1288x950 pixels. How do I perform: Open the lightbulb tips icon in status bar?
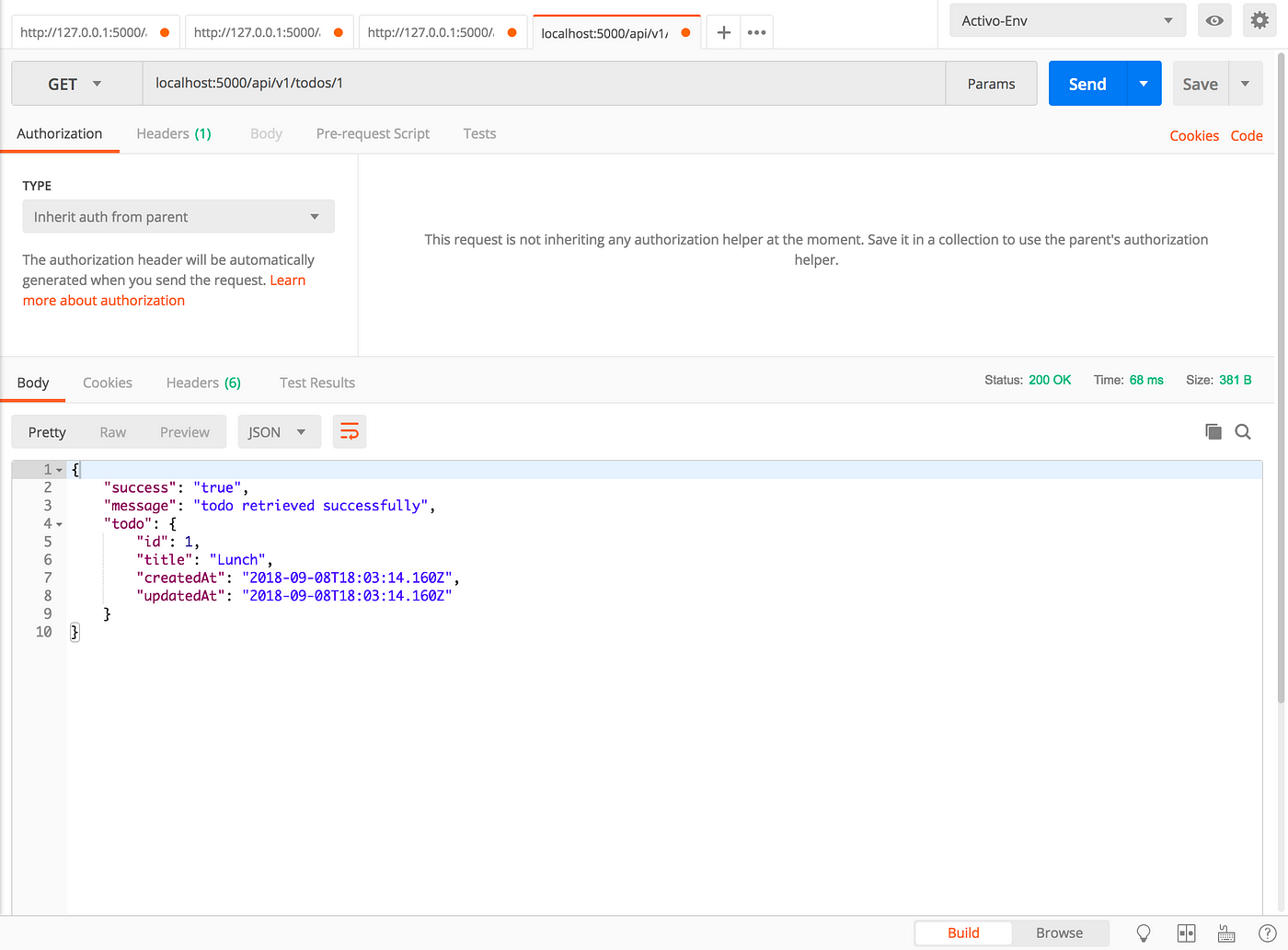click(x=1144, y=933)
